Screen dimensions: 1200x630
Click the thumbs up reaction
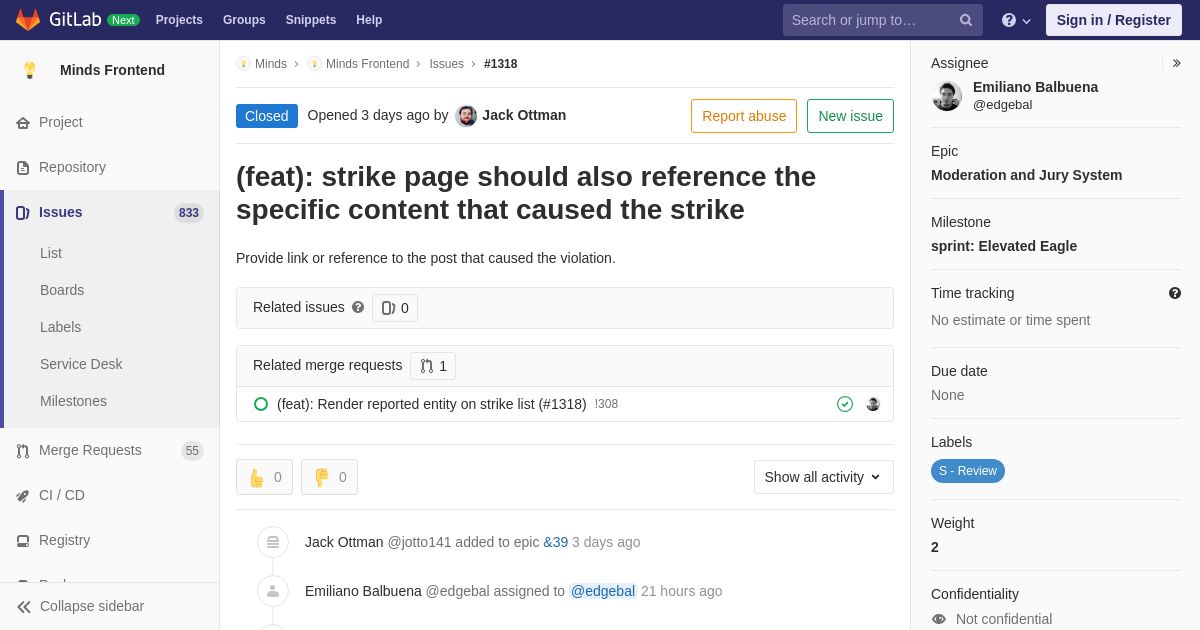click(x=264, y=477)
